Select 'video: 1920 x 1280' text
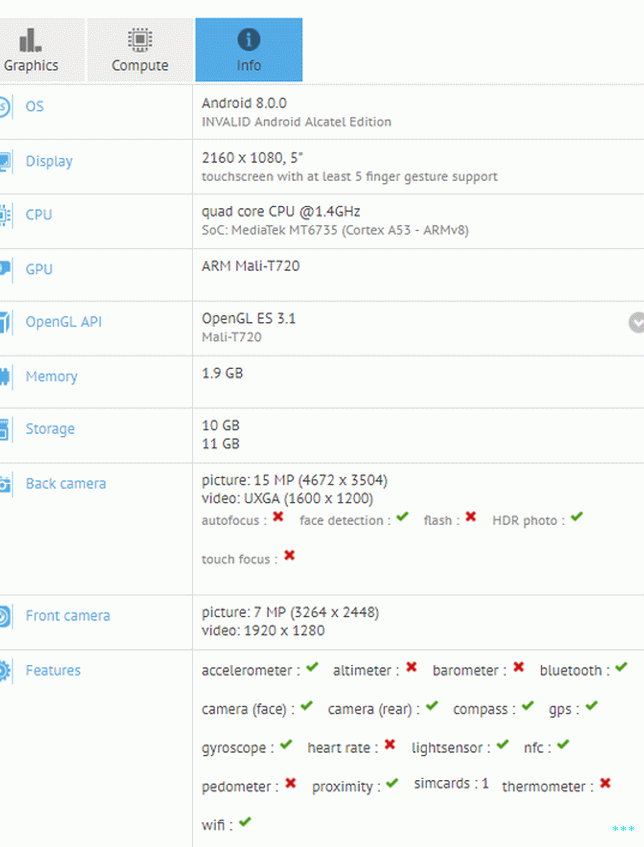The image size is (644, 847). 263,631
